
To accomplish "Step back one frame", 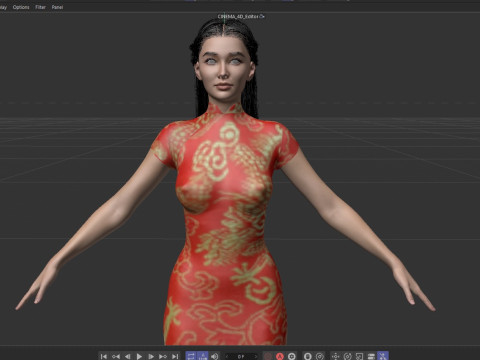I will [x=128, y=356].
